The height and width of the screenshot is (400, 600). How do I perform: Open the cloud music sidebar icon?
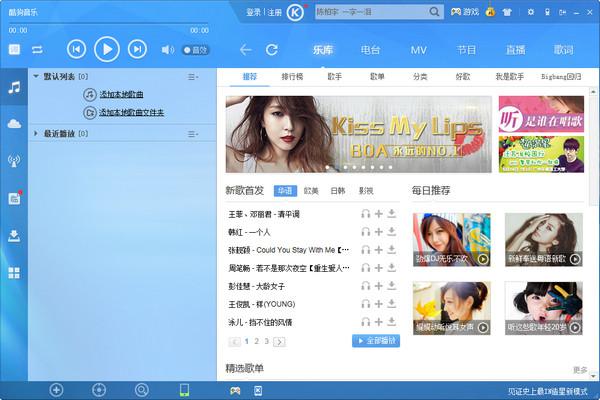(14, 124)
